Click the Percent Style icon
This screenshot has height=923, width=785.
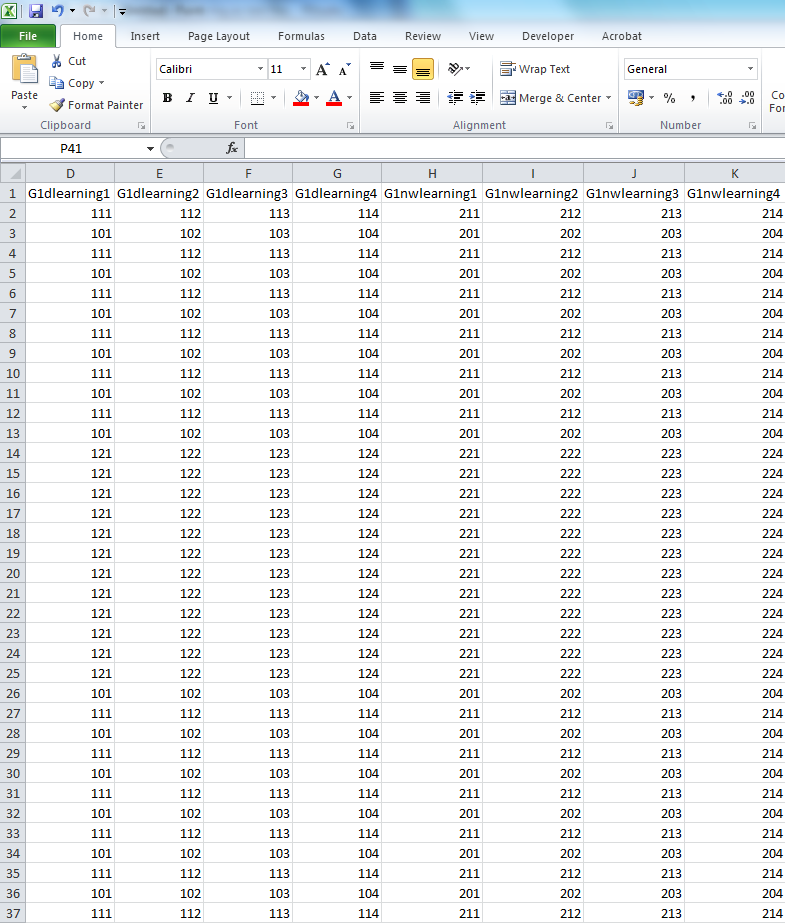click(669, 98)
